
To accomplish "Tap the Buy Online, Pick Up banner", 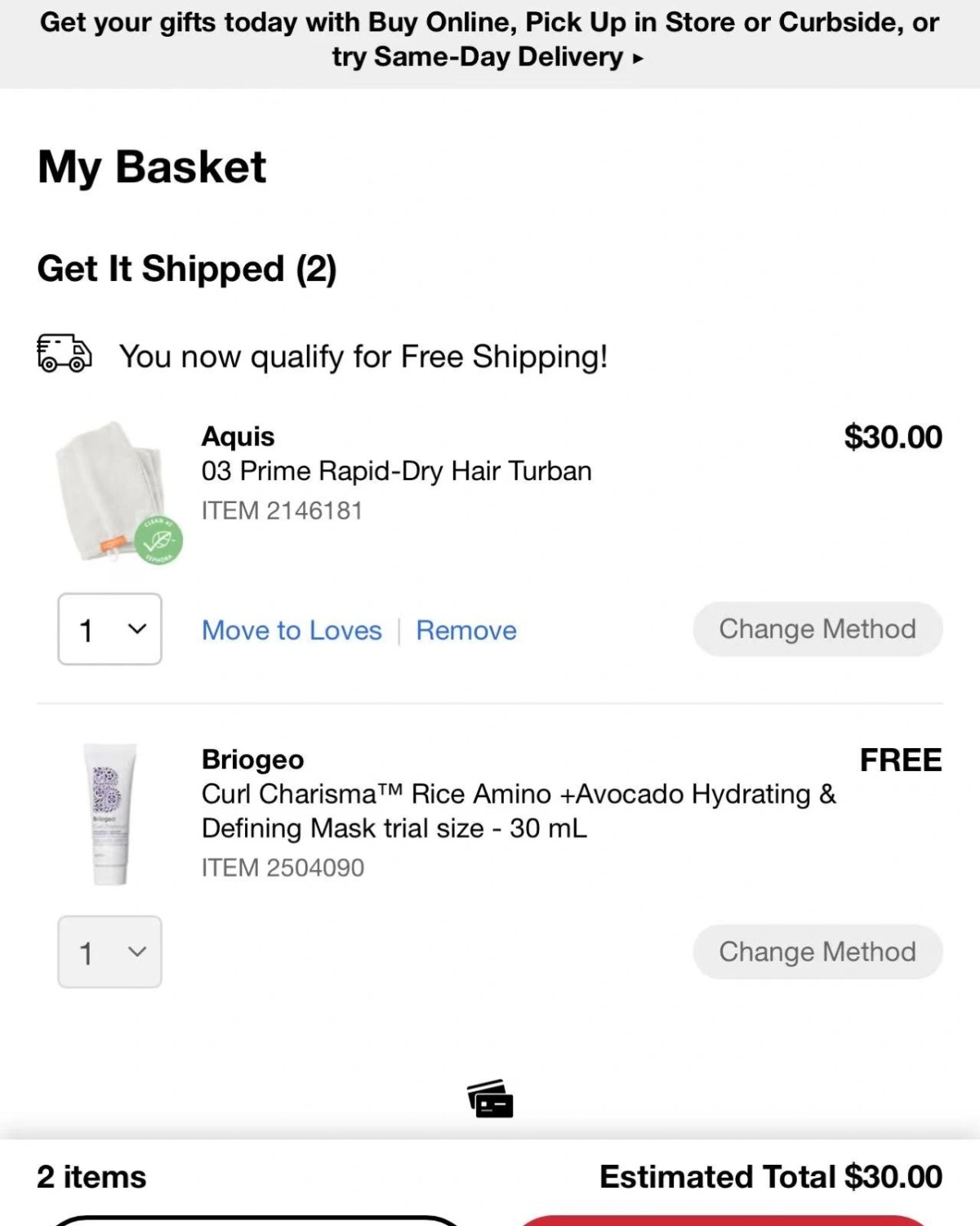I will [x=490, y=39].
